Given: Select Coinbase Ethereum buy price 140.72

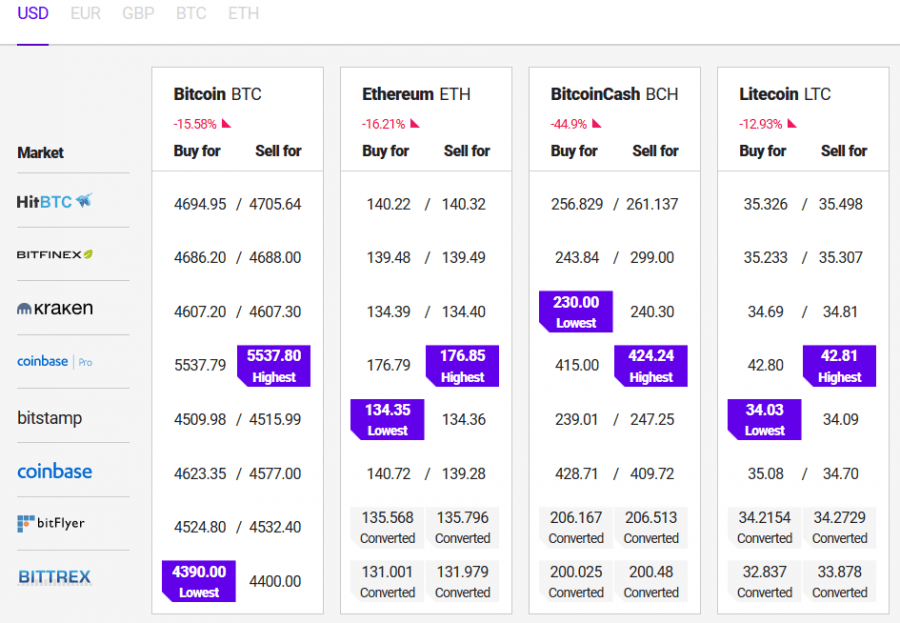Looking at the screenshot, I should pos(389,474).
